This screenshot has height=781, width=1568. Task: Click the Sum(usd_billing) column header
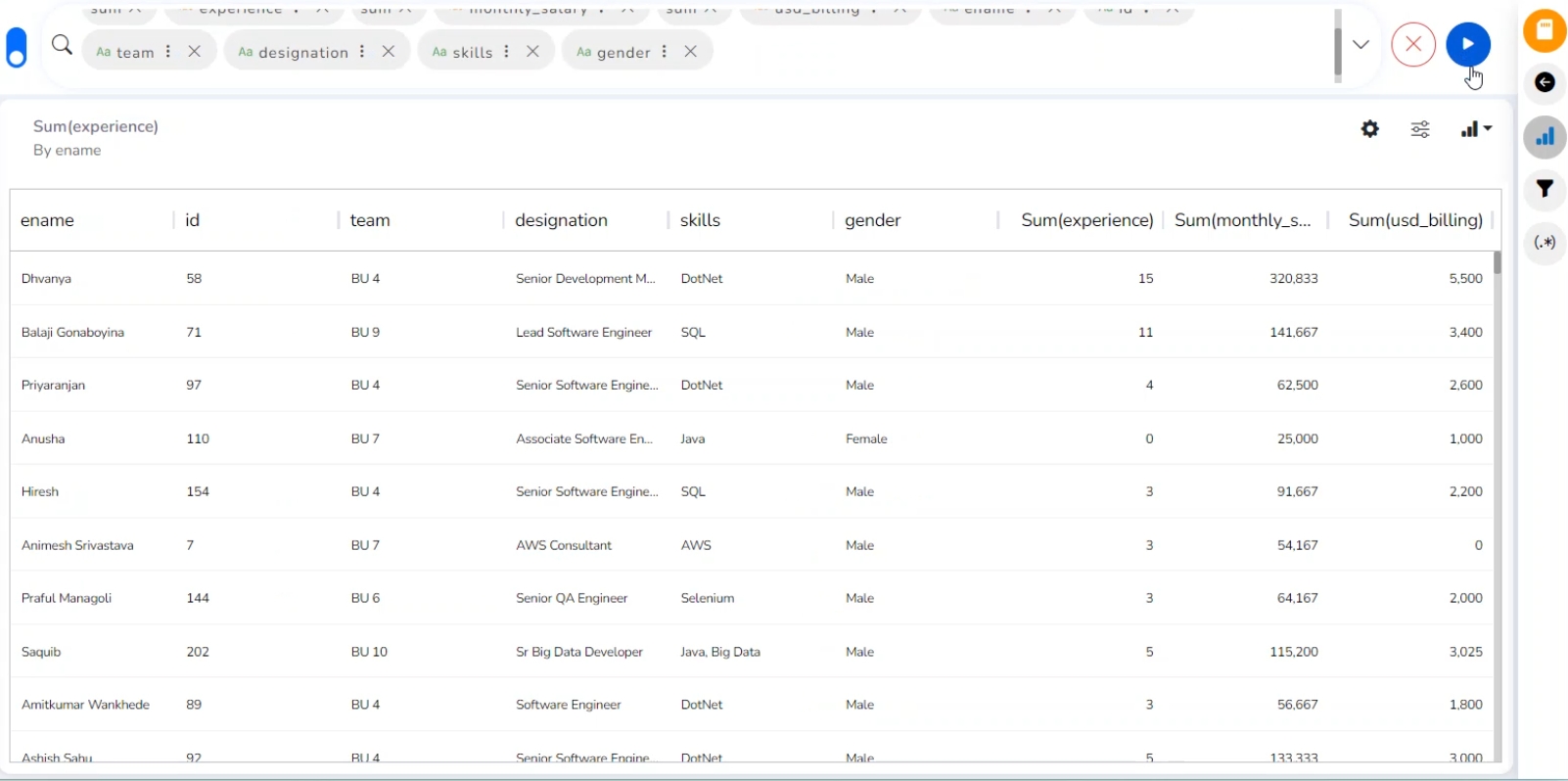point(1414,220)
